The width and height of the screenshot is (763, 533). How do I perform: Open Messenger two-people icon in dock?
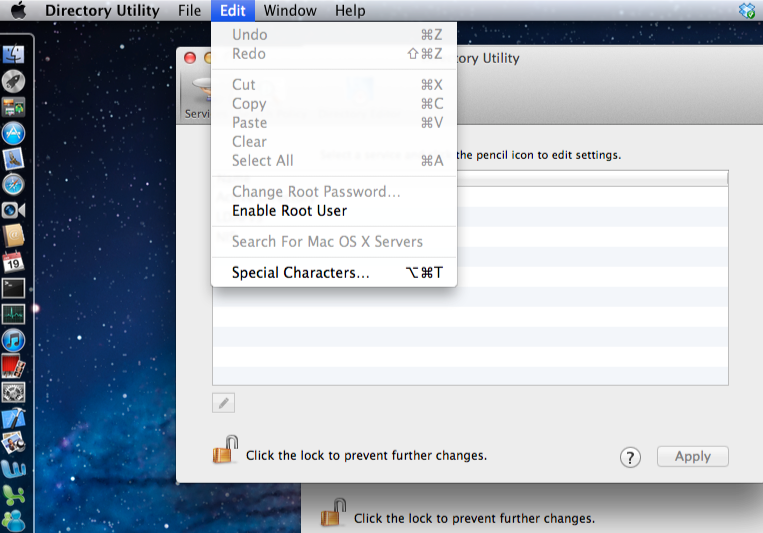click(x=14, y=521)
